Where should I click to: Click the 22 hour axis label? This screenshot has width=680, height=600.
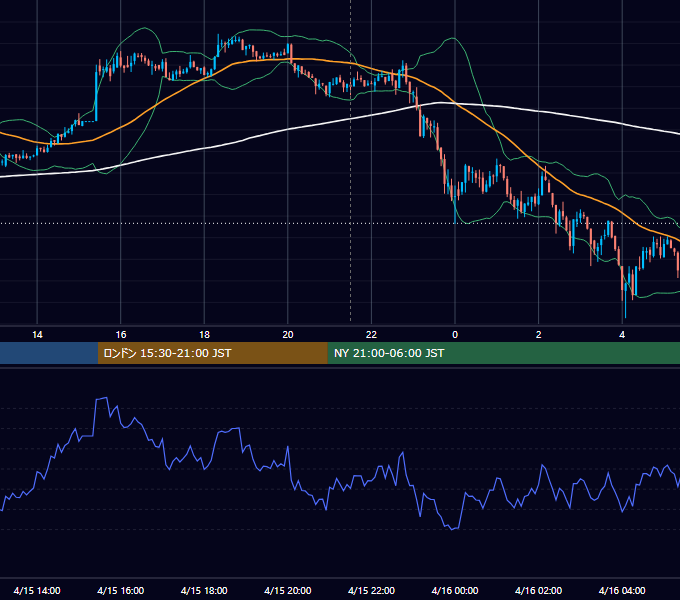pyautogui.click(x=371, y=335)
